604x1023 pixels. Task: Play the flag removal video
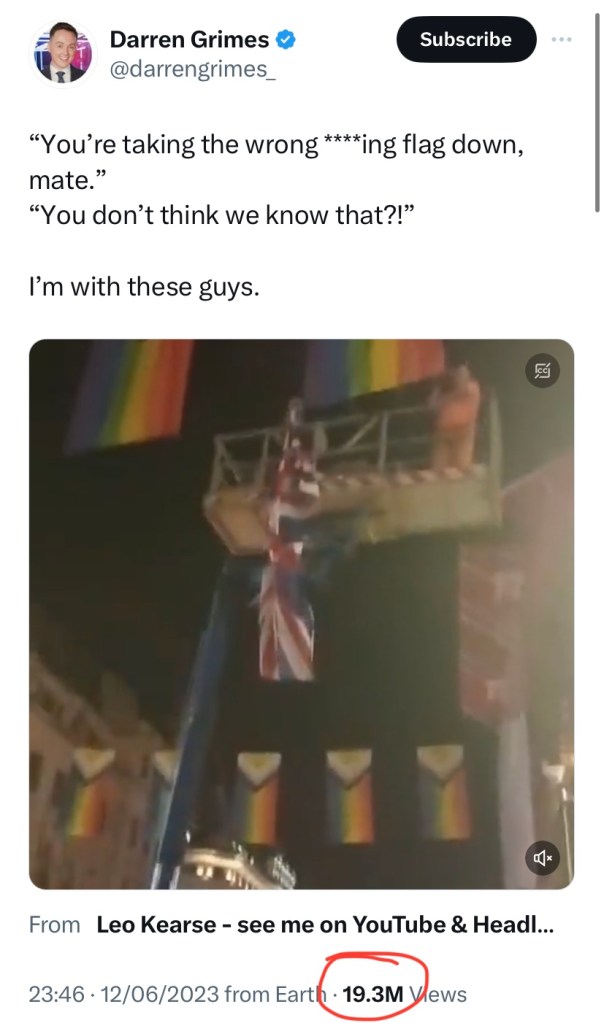click(301, 614)
